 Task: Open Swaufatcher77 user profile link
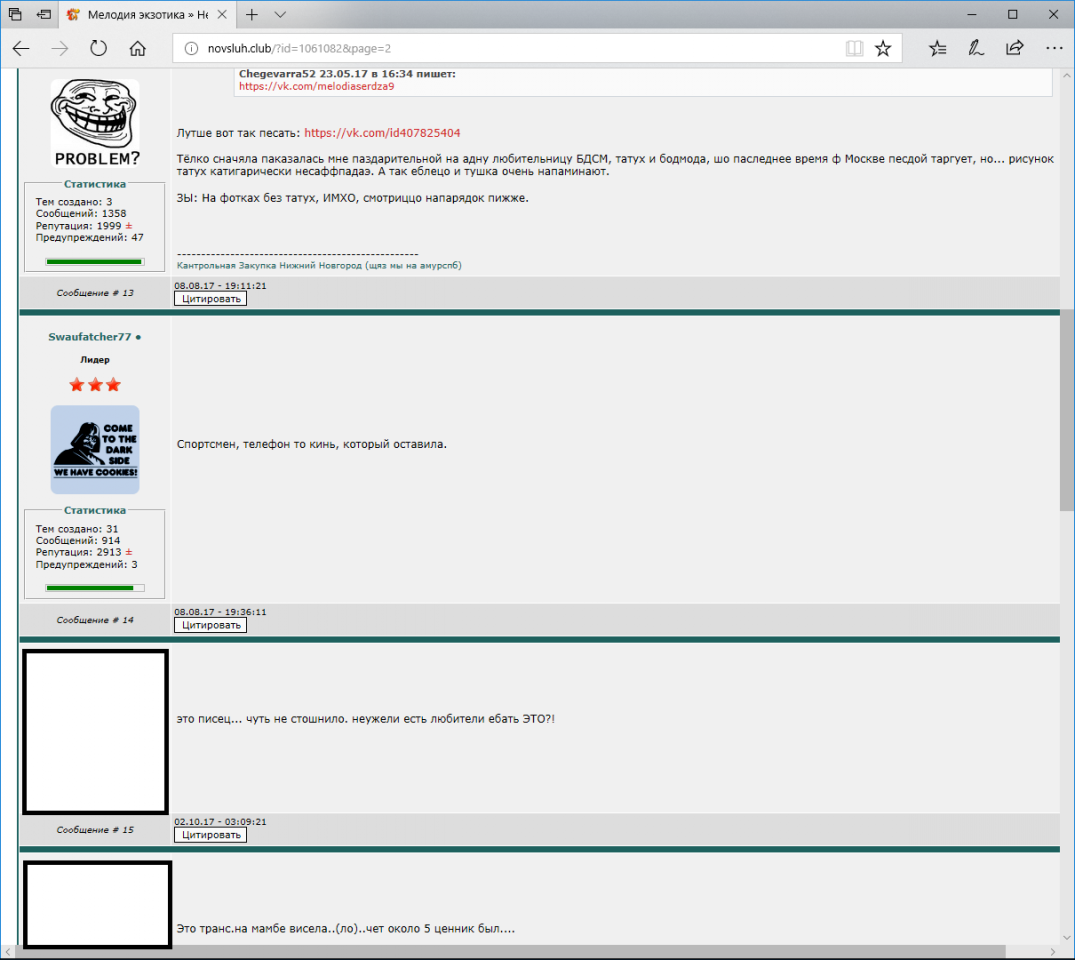pyautogui.click(x=90, y=337)
